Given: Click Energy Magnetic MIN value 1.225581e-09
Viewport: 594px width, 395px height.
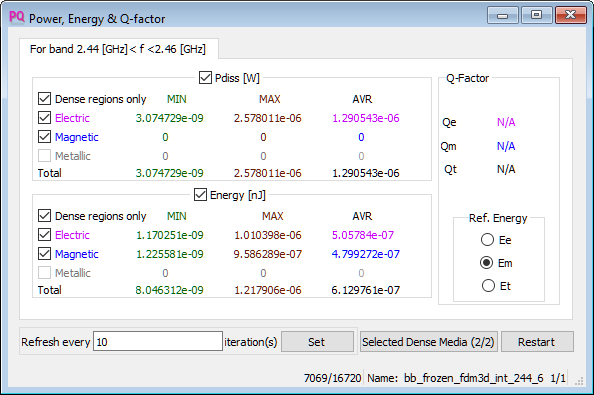Looking at the screenshot, I should [170, 254].
